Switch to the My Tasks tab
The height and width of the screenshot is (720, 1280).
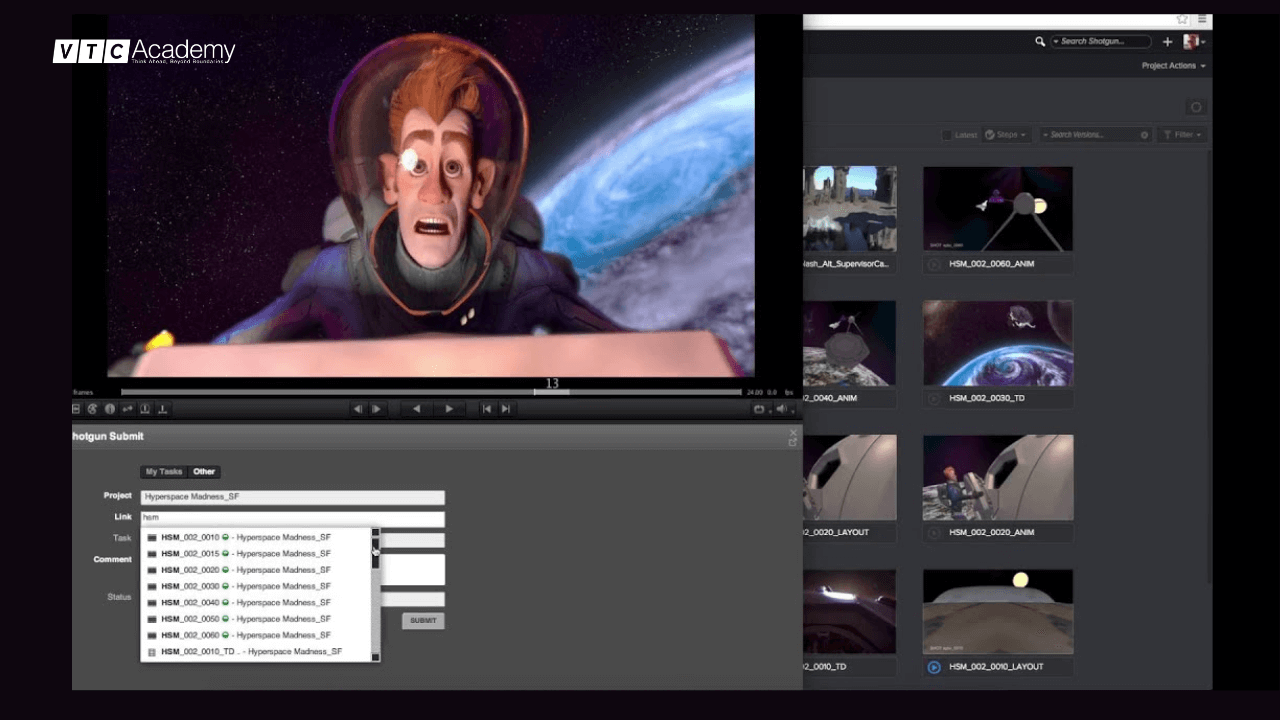[x=164, y=472]
